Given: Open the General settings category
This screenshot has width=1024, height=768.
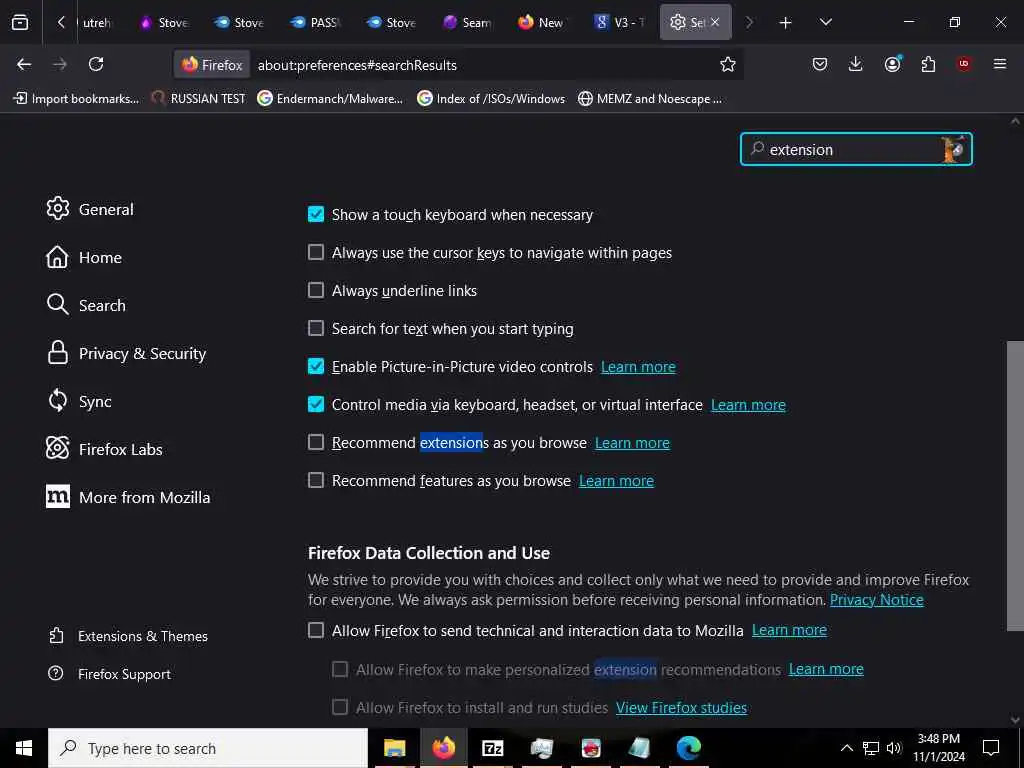Looking at the screenshot, I should click(x=90, y=209).
